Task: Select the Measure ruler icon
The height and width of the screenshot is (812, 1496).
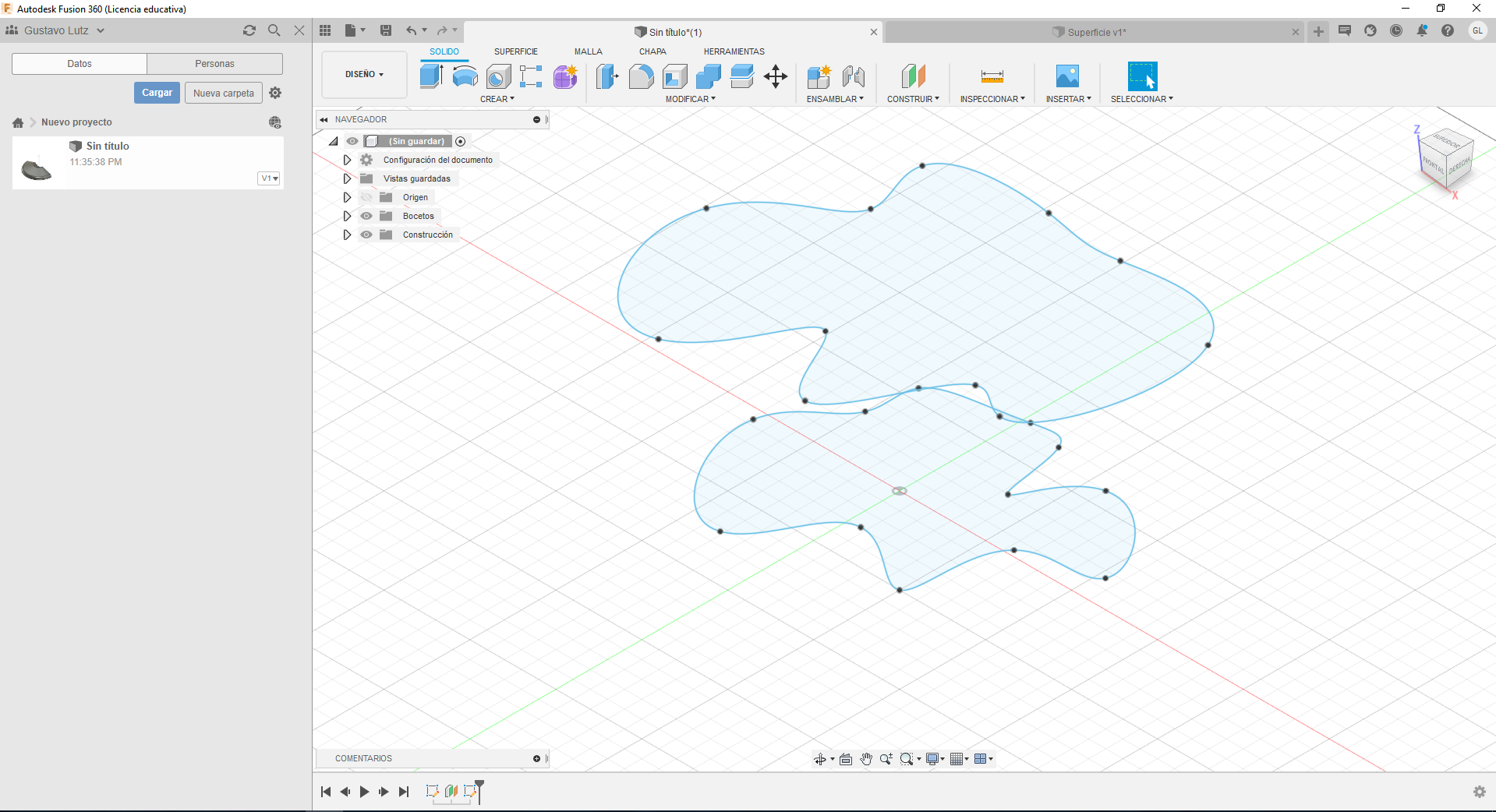Action: pyautogui.click(x=992, y=76)
